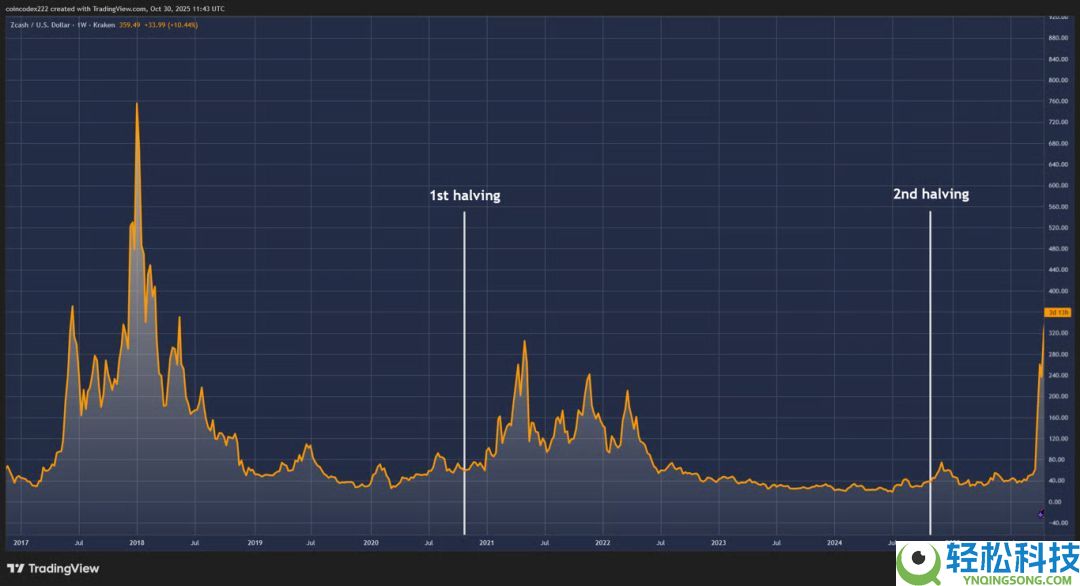1080x586 pixels.
Task: Click the 880.00 price axis label
Action: 1057,38
